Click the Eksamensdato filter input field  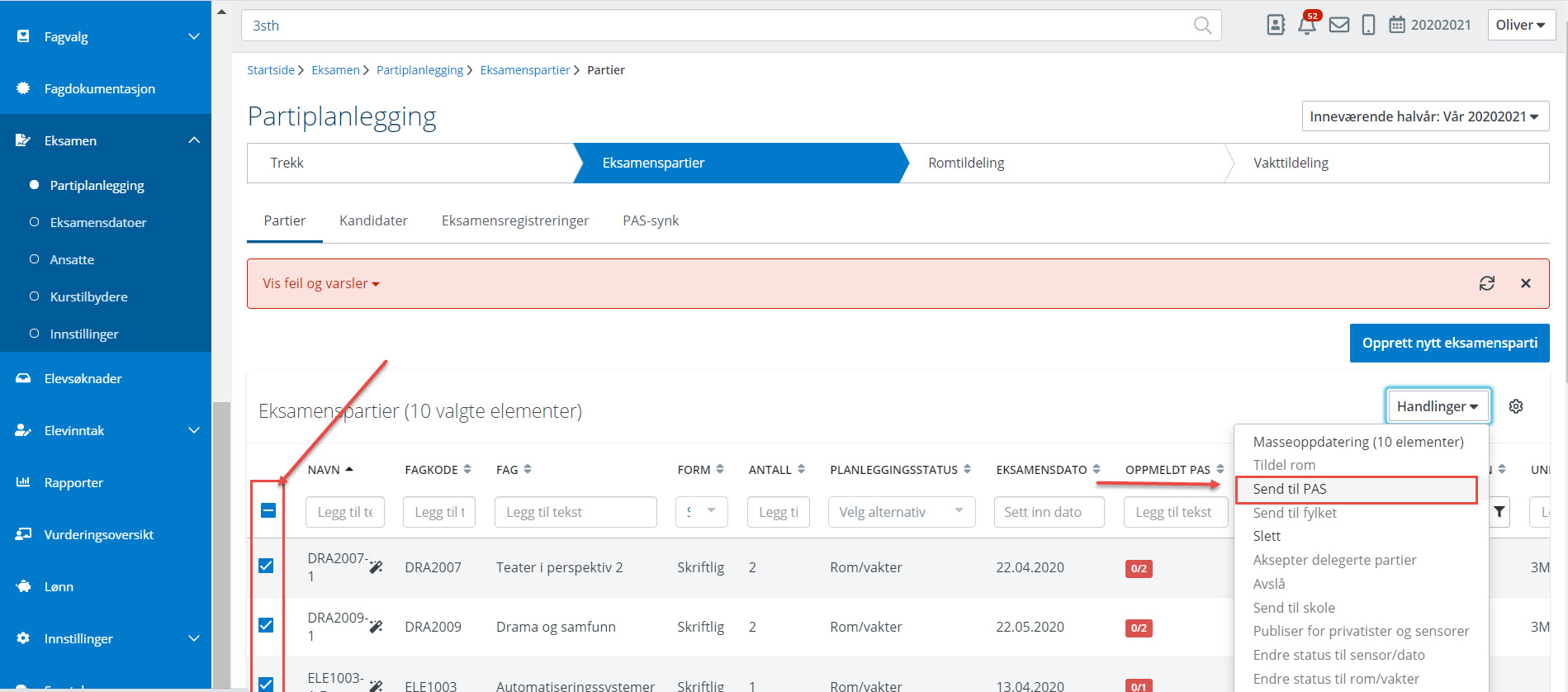pos(1049,512)
